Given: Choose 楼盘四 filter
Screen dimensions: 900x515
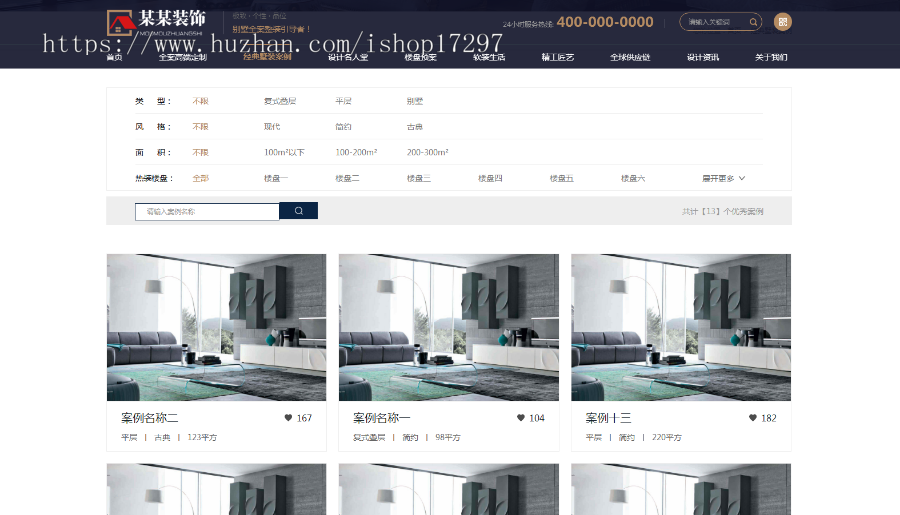Looking at the screenshot, I should click(490, 179).
